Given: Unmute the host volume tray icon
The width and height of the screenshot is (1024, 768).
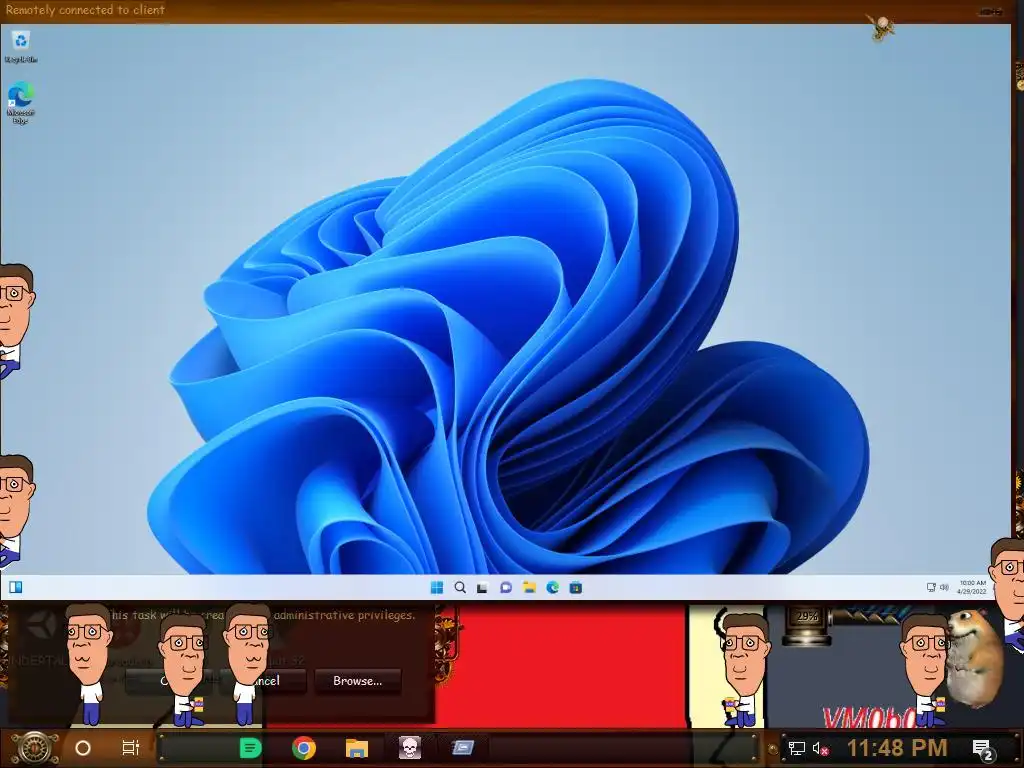Looking at the screenshot, I should [820, 748].
